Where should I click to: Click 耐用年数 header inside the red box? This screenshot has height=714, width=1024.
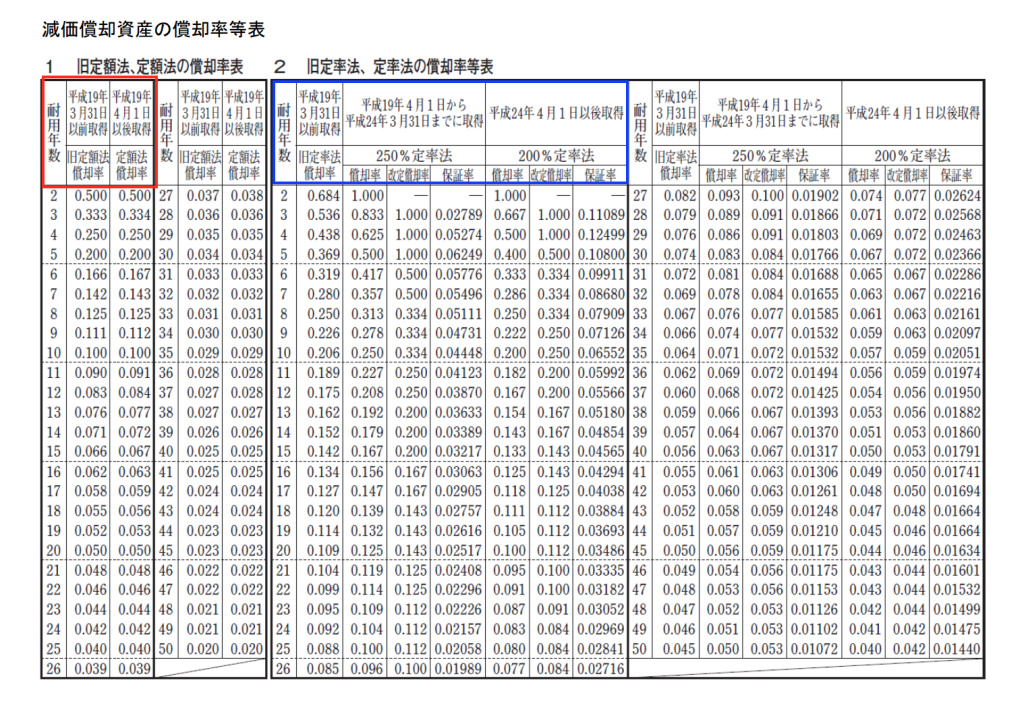tap(53, 133)
